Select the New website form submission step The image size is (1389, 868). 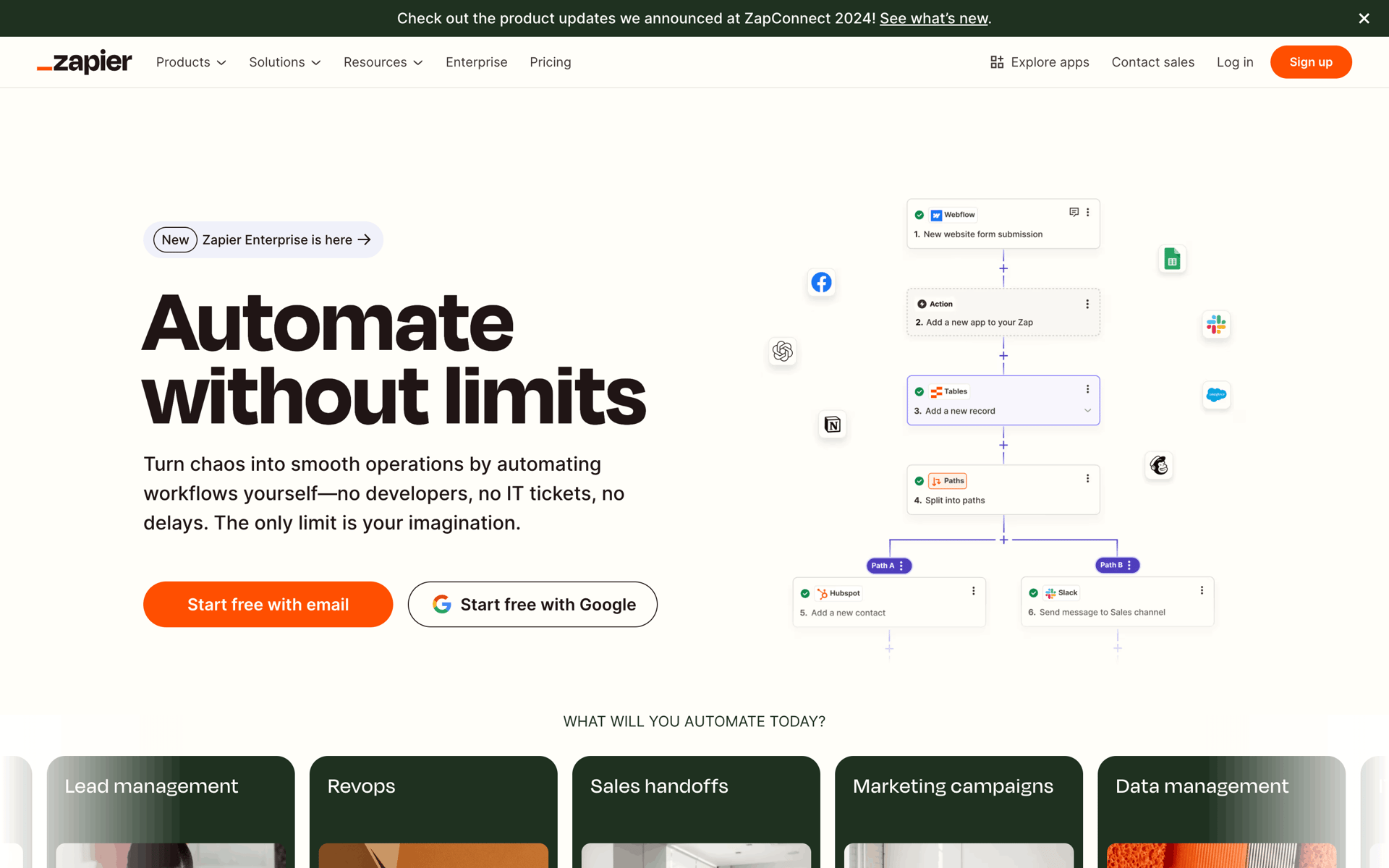tap(1003, 224)
